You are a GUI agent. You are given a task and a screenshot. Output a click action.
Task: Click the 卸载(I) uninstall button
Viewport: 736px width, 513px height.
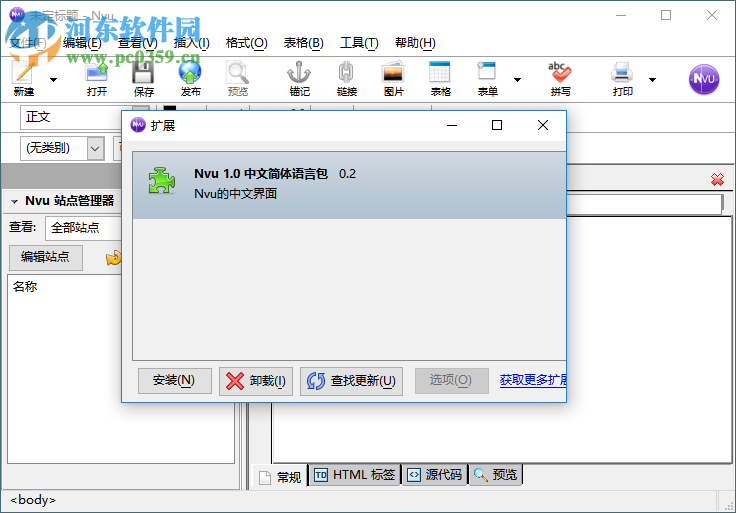(256, 381)
